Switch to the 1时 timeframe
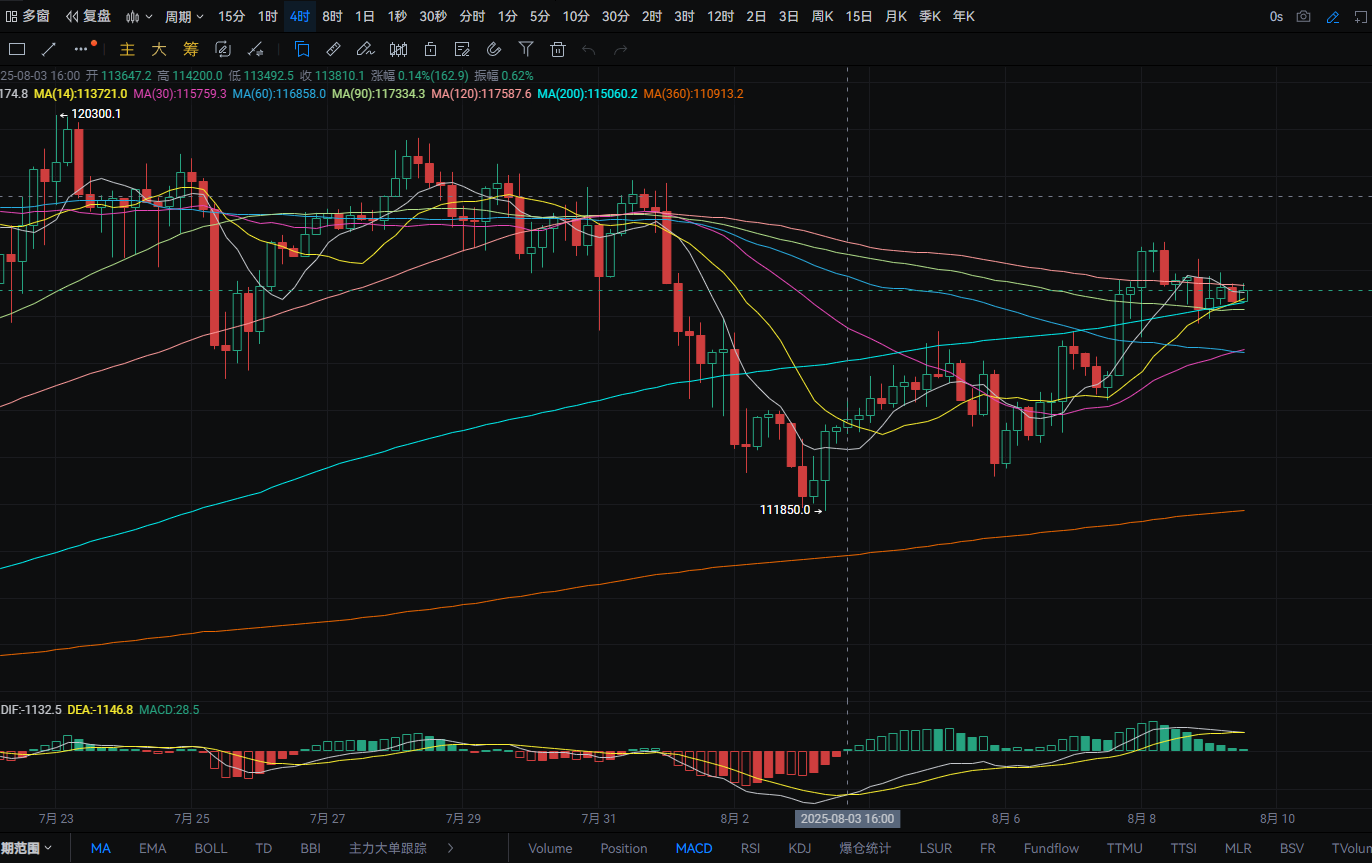 [267, 16]
